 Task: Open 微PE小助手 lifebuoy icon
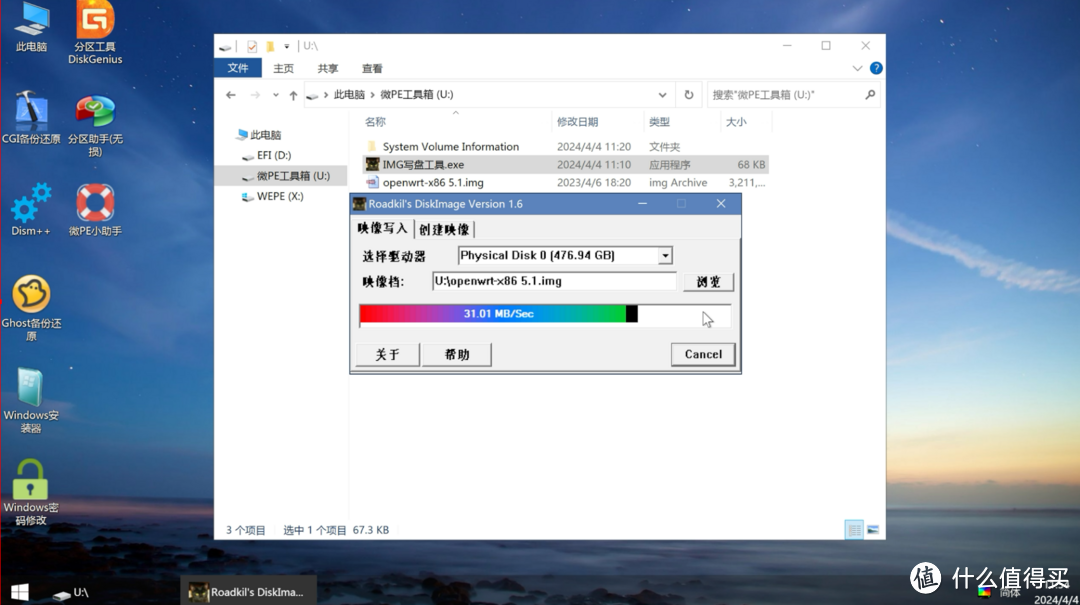(x=95, y=209)
